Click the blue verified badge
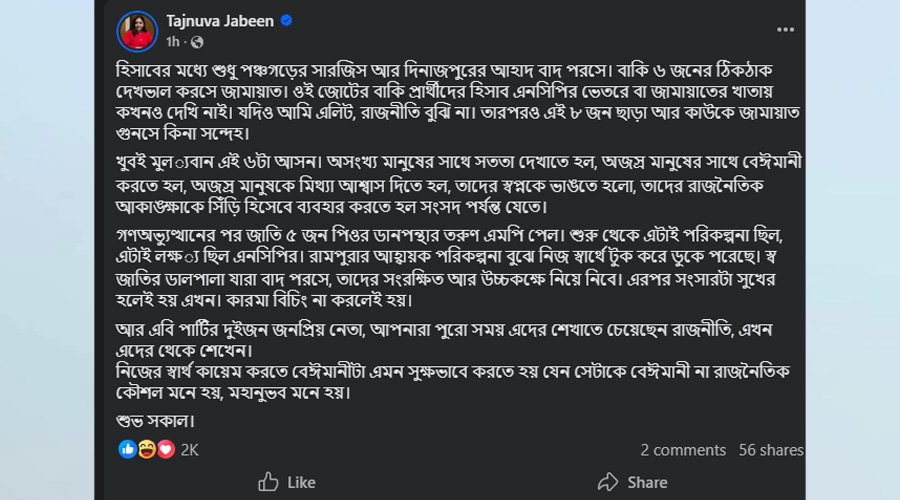This screenshot has height=500, width=900. 286,20
